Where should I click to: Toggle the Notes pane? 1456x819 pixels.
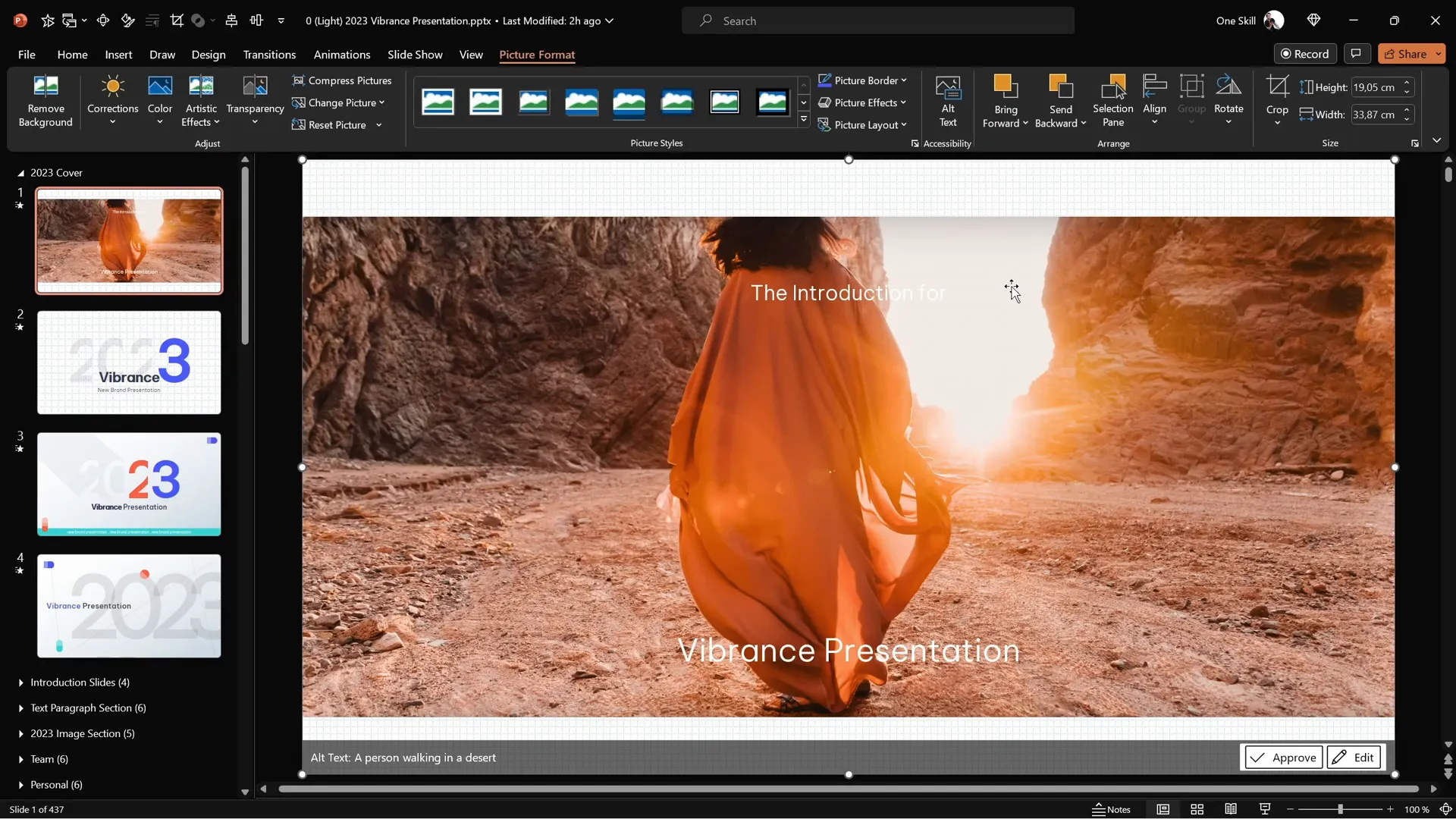coord(1111,809)
